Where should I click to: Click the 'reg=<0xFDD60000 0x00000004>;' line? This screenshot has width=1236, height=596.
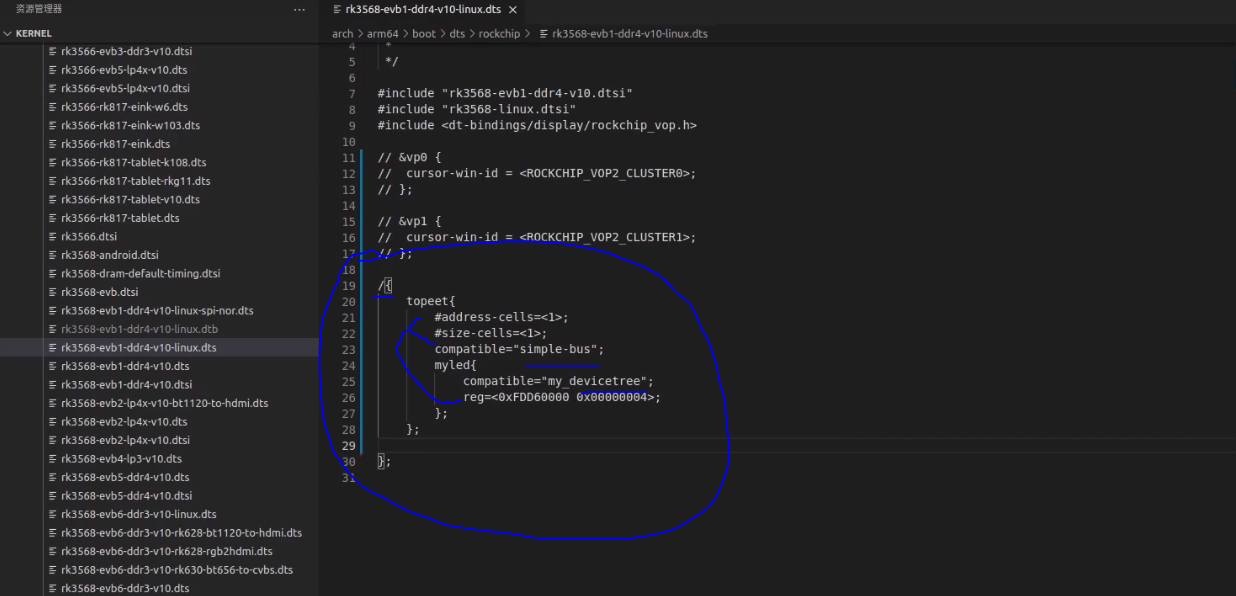click(562, 397)
